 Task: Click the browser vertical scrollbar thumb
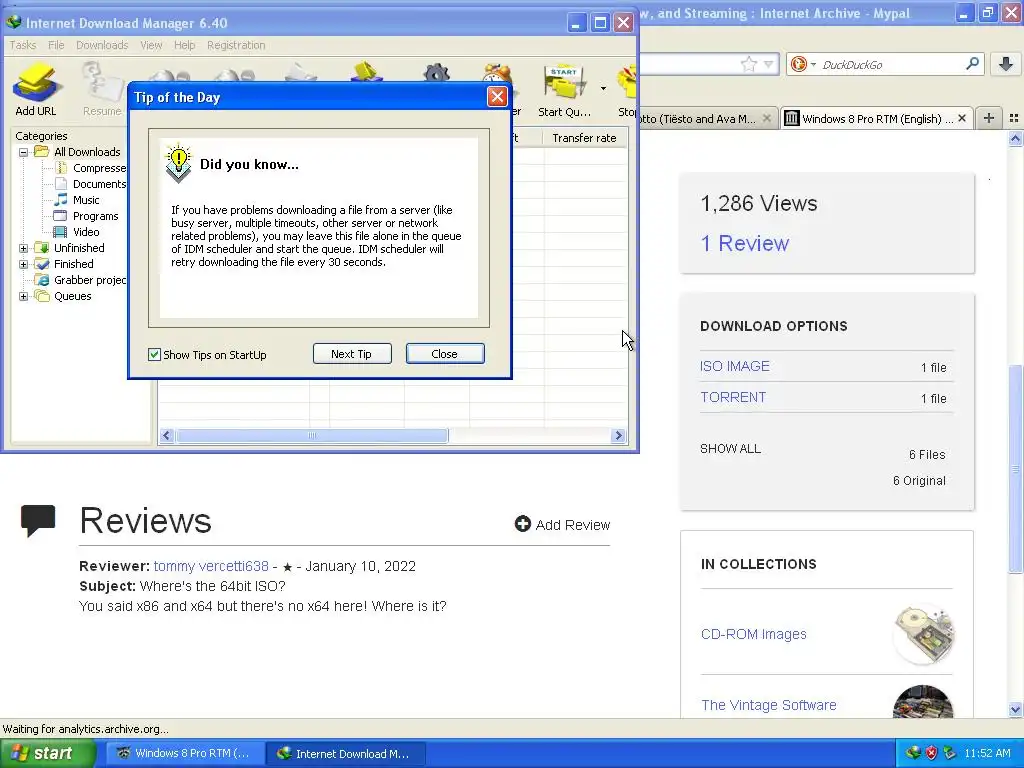tap(1015, 468)
